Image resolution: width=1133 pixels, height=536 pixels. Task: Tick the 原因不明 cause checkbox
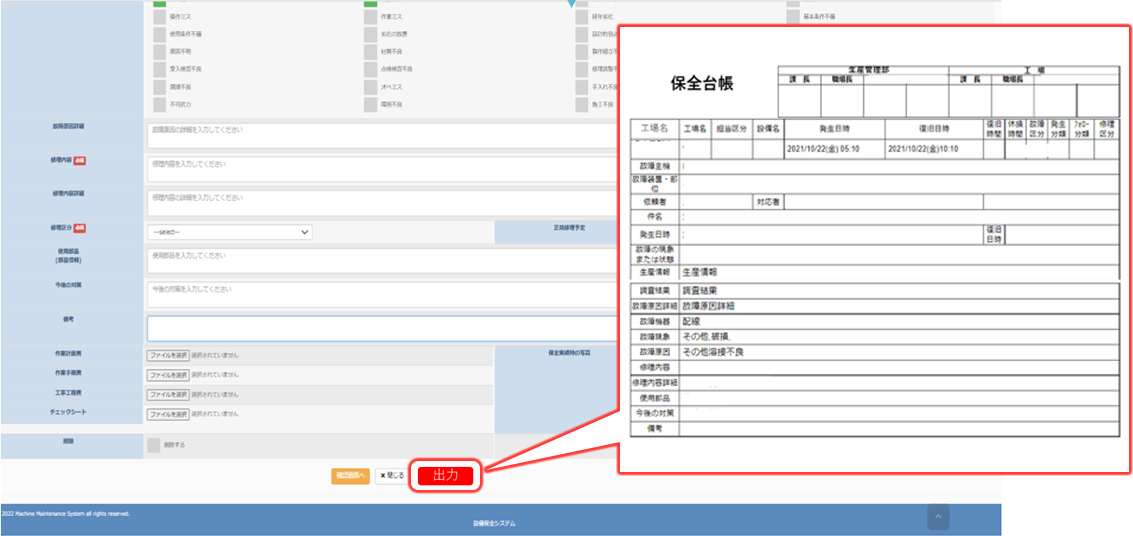(160, 51)
